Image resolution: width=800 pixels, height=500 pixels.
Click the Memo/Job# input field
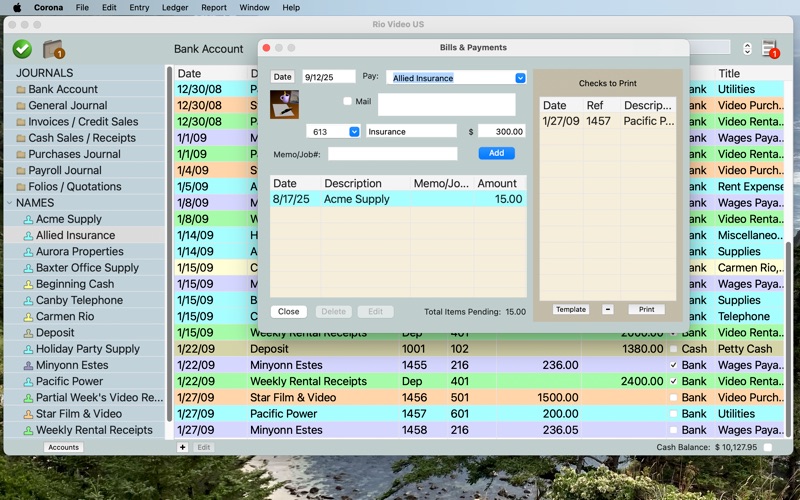point(392,154)
